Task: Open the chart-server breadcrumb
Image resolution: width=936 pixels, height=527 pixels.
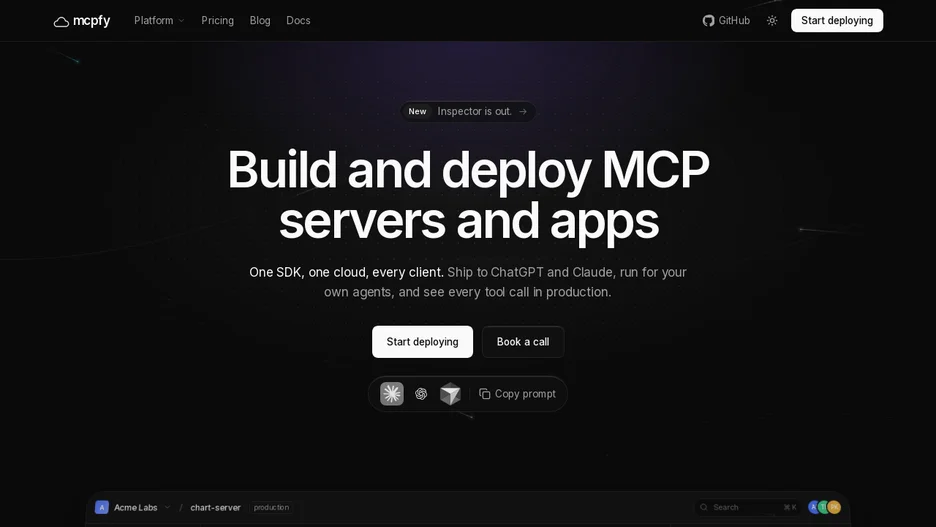Action: click(x=215, y=507)
